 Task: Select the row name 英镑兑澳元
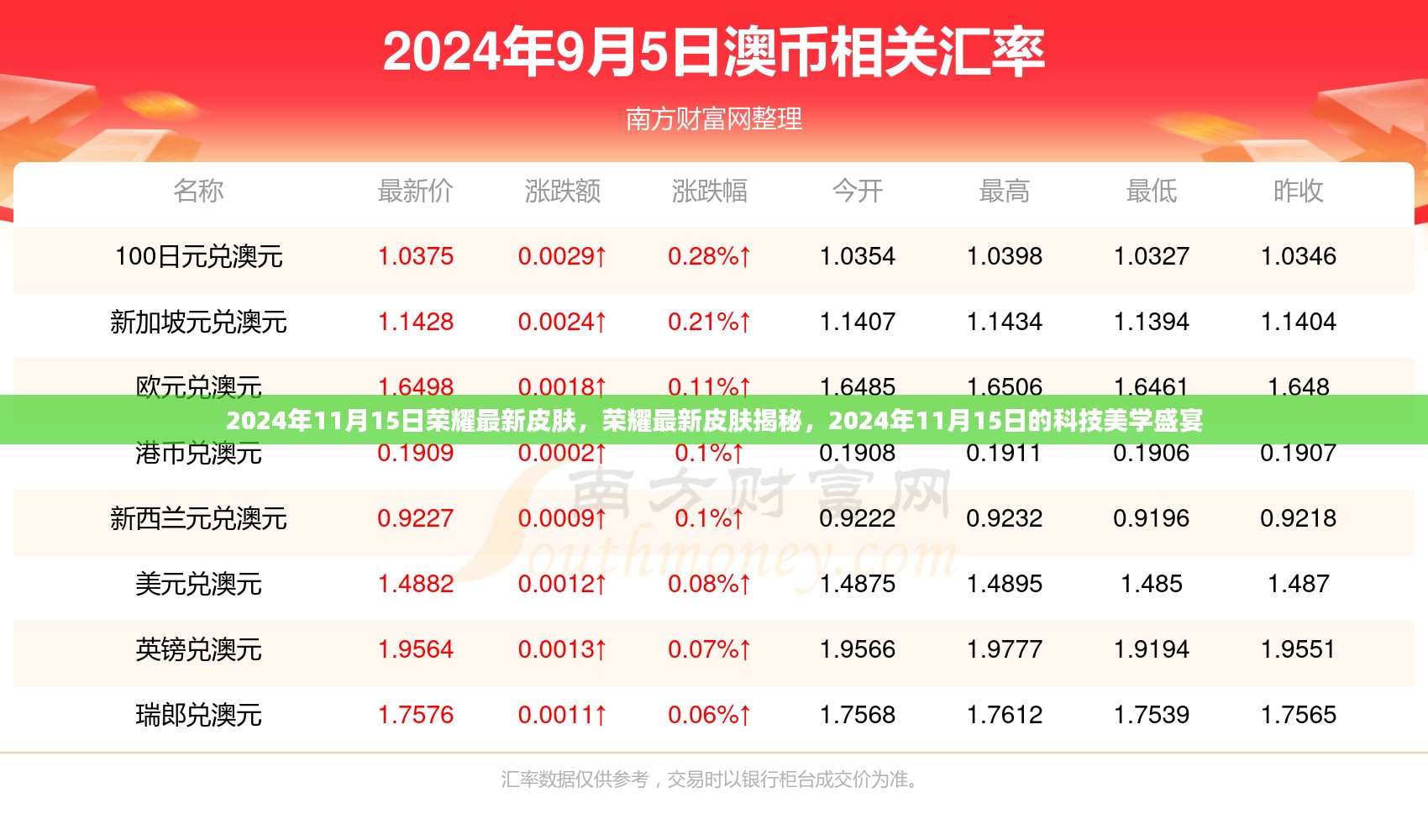pyautogui.click(x=198, y=649)
